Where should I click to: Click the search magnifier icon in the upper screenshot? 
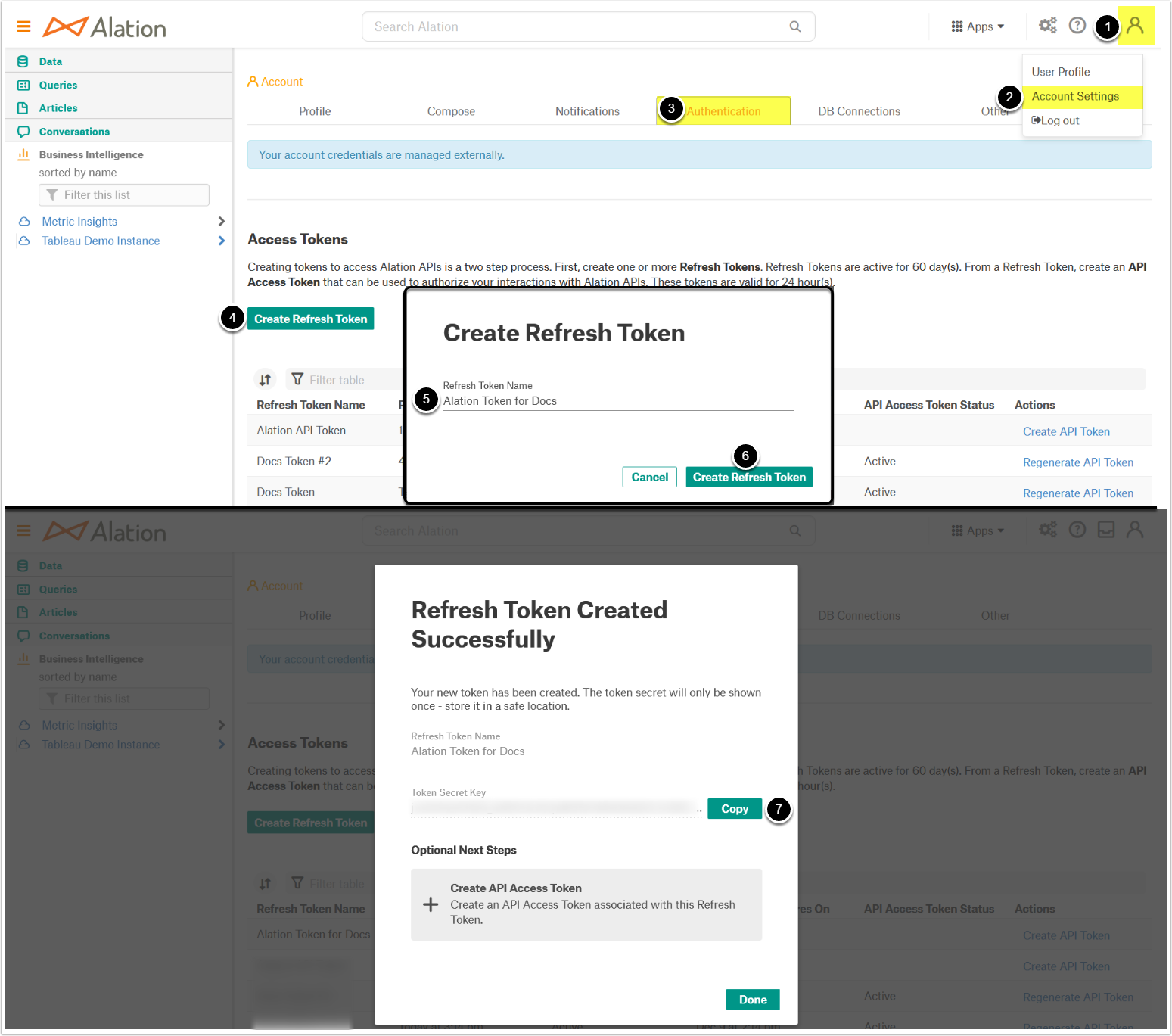pos(795,26)
